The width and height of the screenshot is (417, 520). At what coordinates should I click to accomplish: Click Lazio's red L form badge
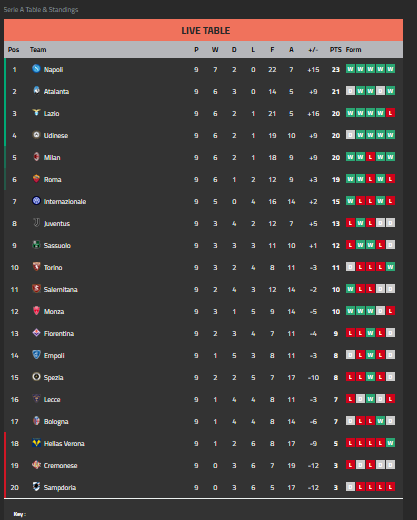[391, 113]
